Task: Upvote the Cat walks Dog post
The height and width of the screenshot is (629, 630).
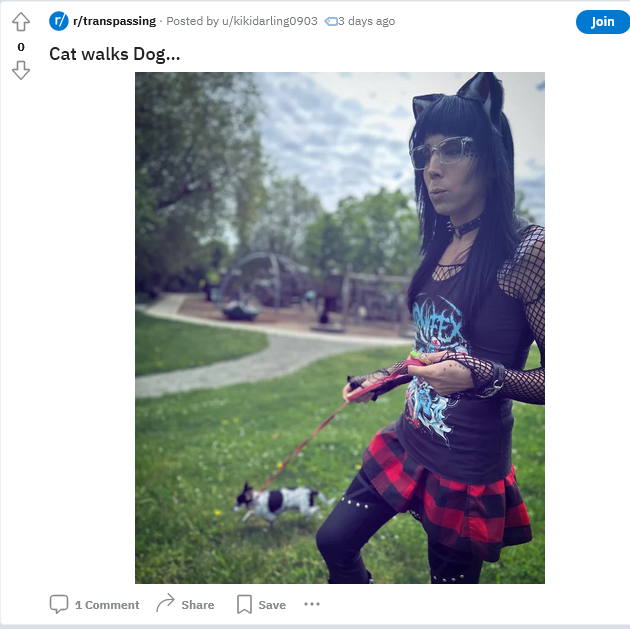Action: pyautogui.click(x=20, y=22)
